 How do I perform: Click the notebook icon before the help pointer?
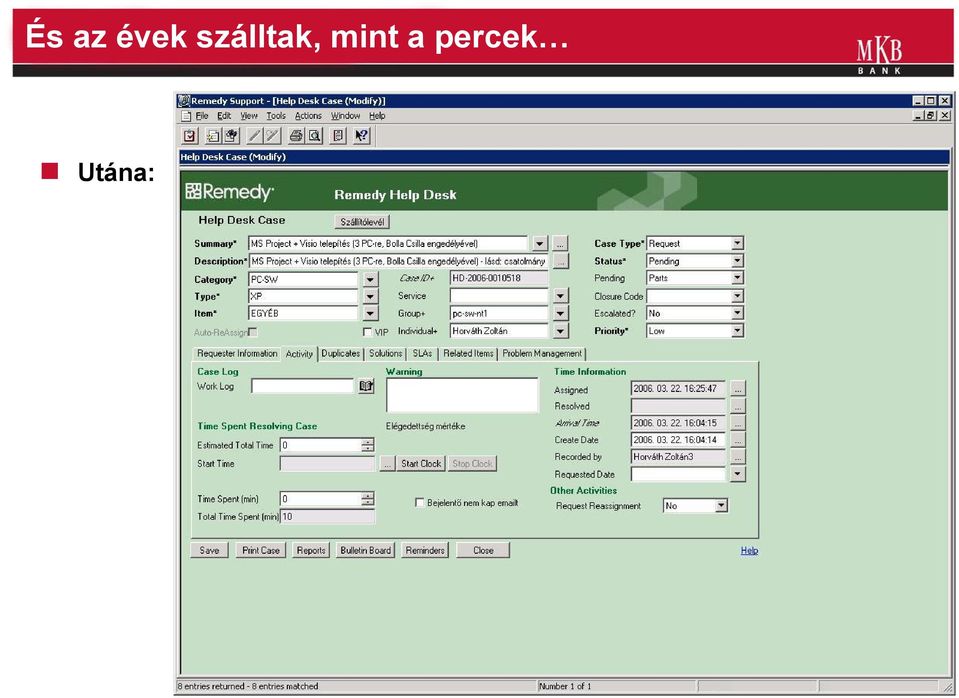pos(338,136)
